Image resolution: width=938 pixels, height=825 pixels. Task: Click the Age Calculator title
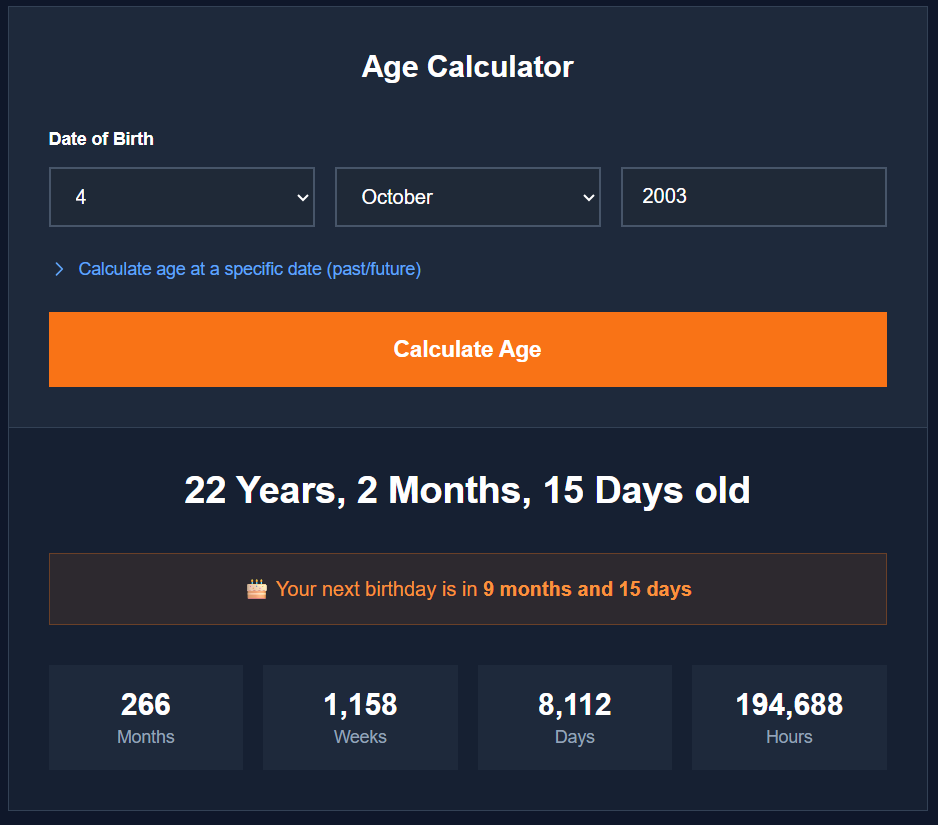(467, 67)
